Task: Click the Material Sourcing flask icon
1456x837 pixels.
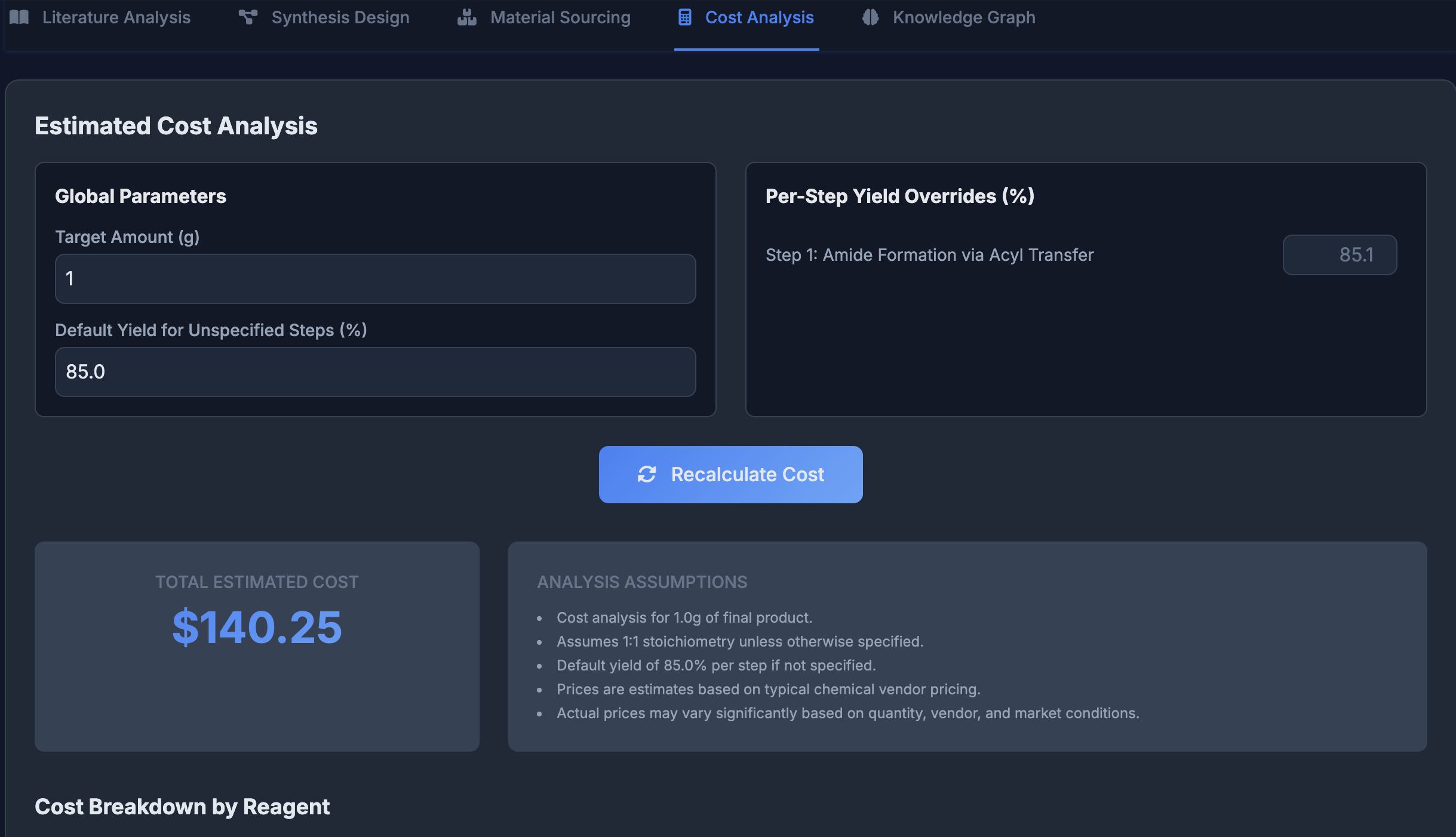Action: tap(466, 17)
